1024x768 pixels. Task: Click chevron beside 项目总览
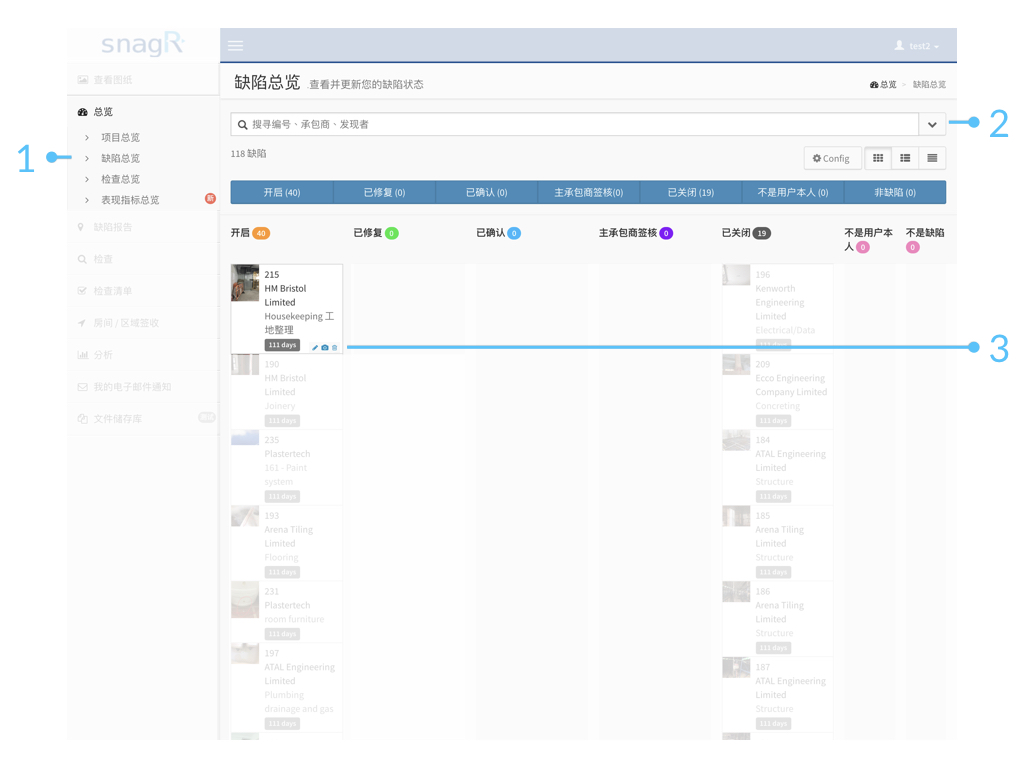click(x=87, y=137)
